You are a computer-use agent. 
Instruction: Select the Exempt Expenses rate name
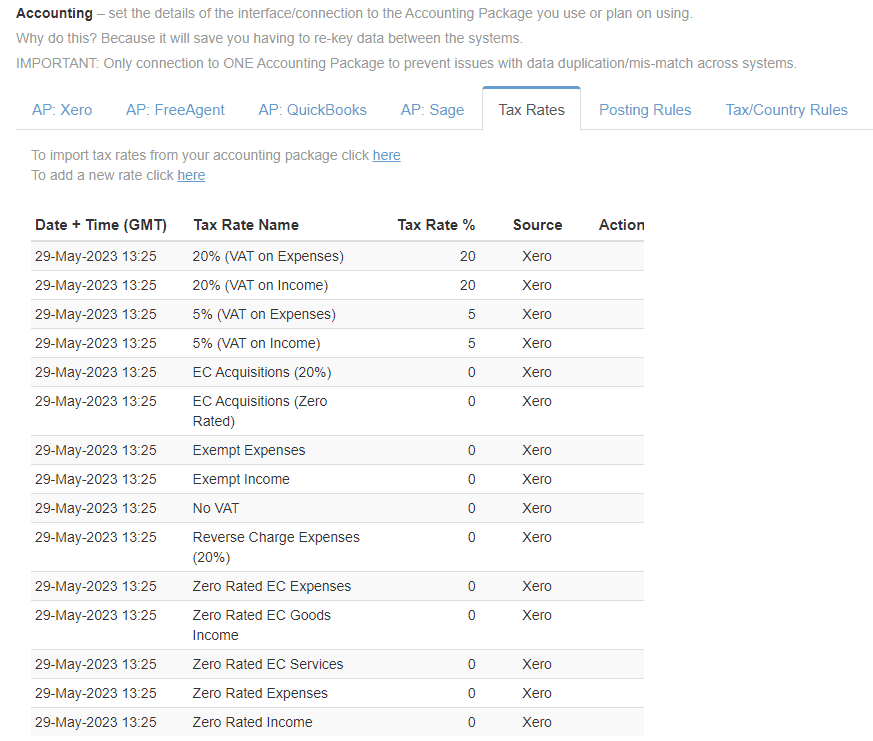pos(249,450)
